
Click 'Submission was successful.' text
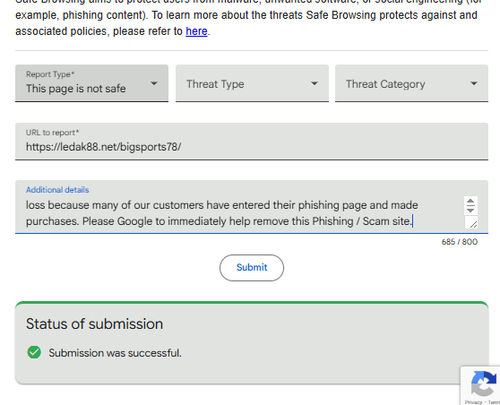[115, 353]
